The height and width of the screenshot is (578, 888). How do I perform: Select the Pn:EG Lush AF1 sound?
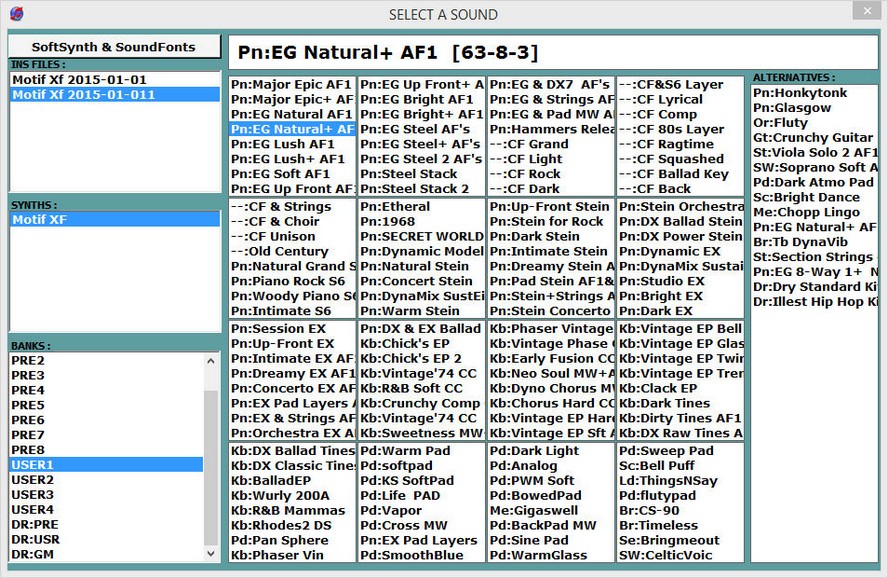(283, 144)
